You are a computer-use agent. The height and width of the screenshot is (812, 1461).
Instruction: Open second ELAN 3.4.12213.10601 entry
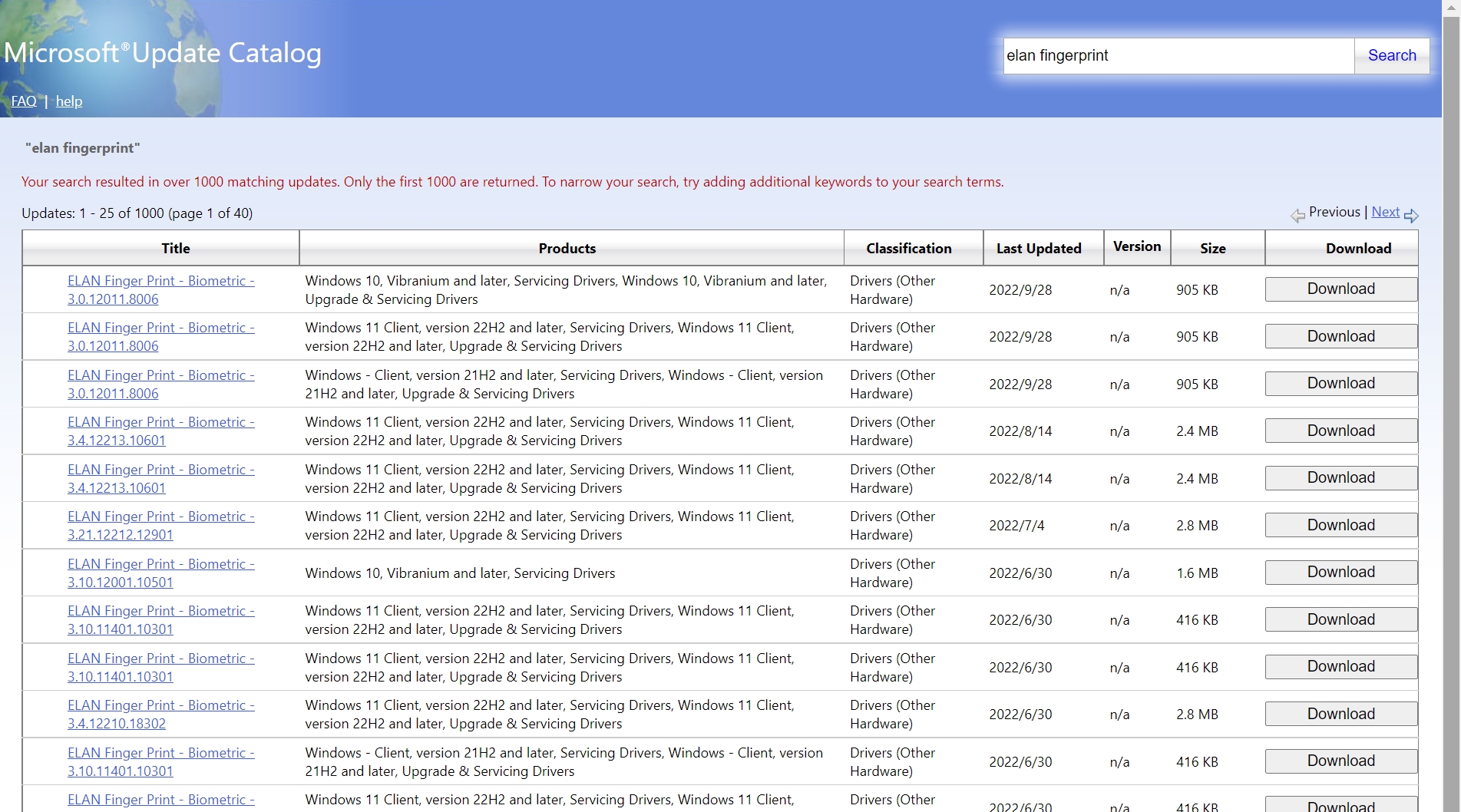[x=161, y=479]
